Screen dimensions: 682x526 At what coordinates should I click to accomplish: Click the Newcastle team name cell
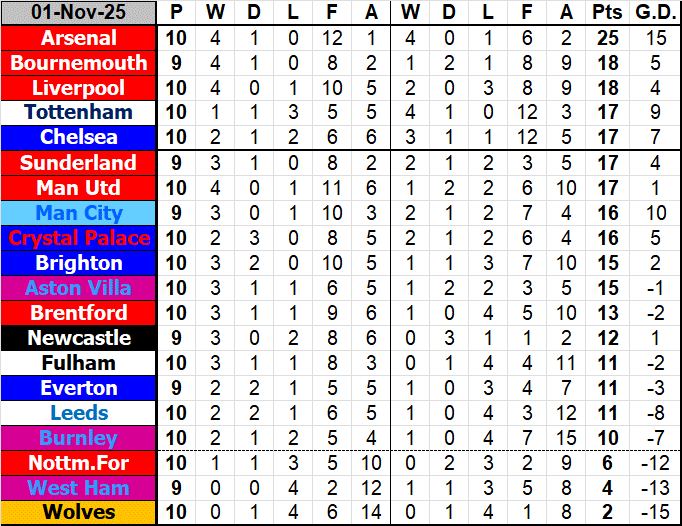79,338
